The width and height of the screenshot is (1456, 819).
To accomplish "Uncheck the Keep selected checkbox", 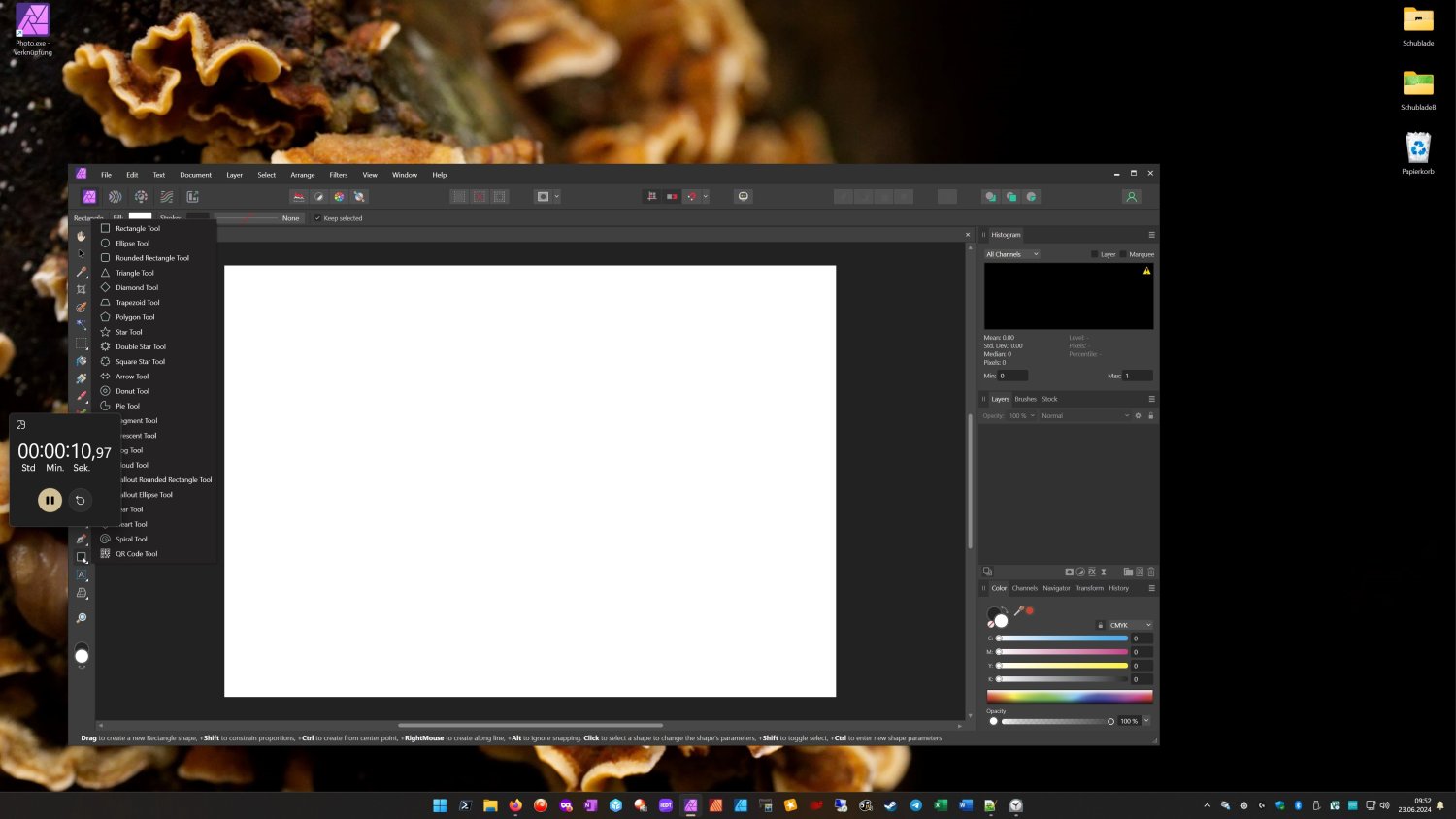I will click(x=317, y=218).
